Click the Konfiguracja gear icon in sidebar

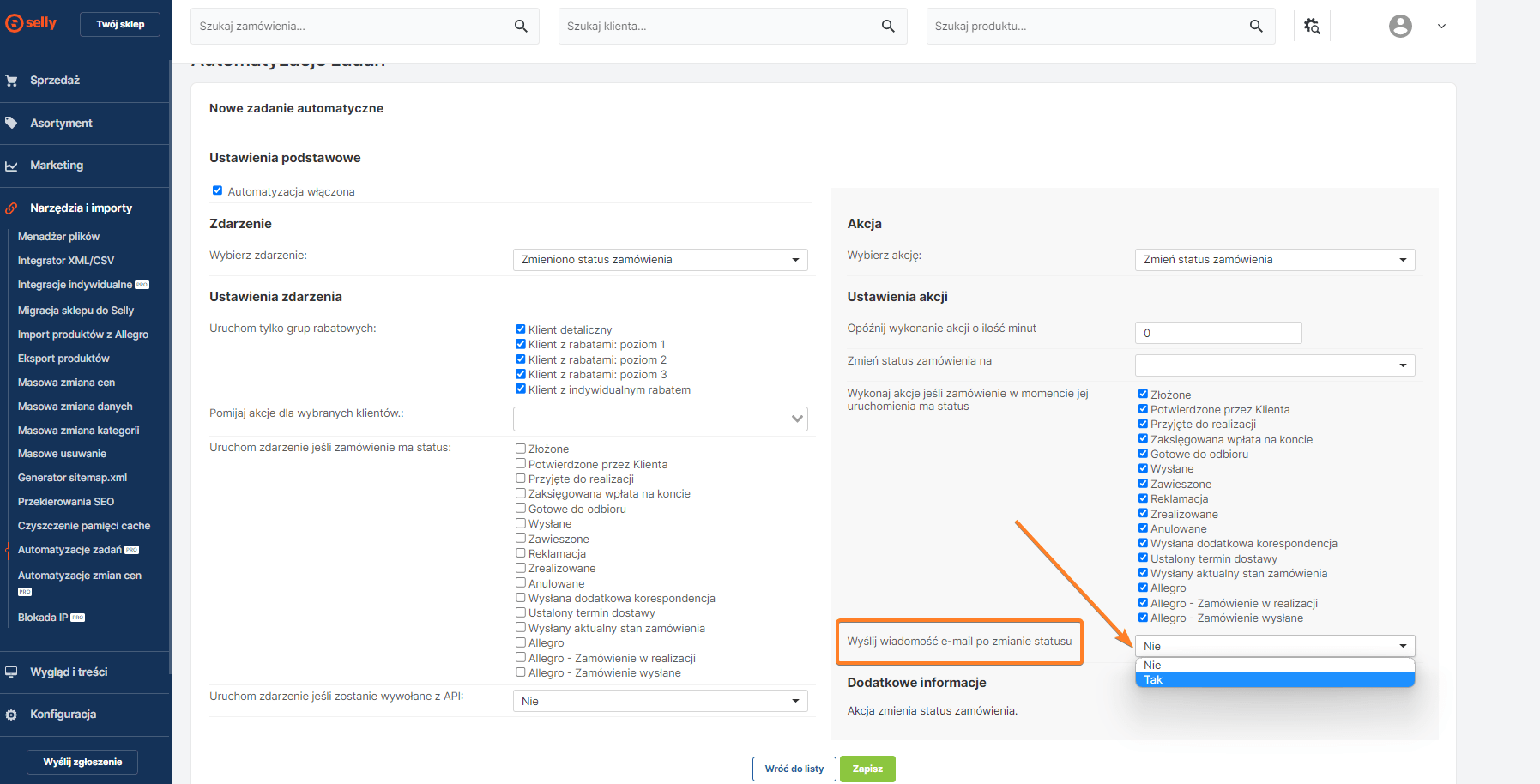(11, 715)
